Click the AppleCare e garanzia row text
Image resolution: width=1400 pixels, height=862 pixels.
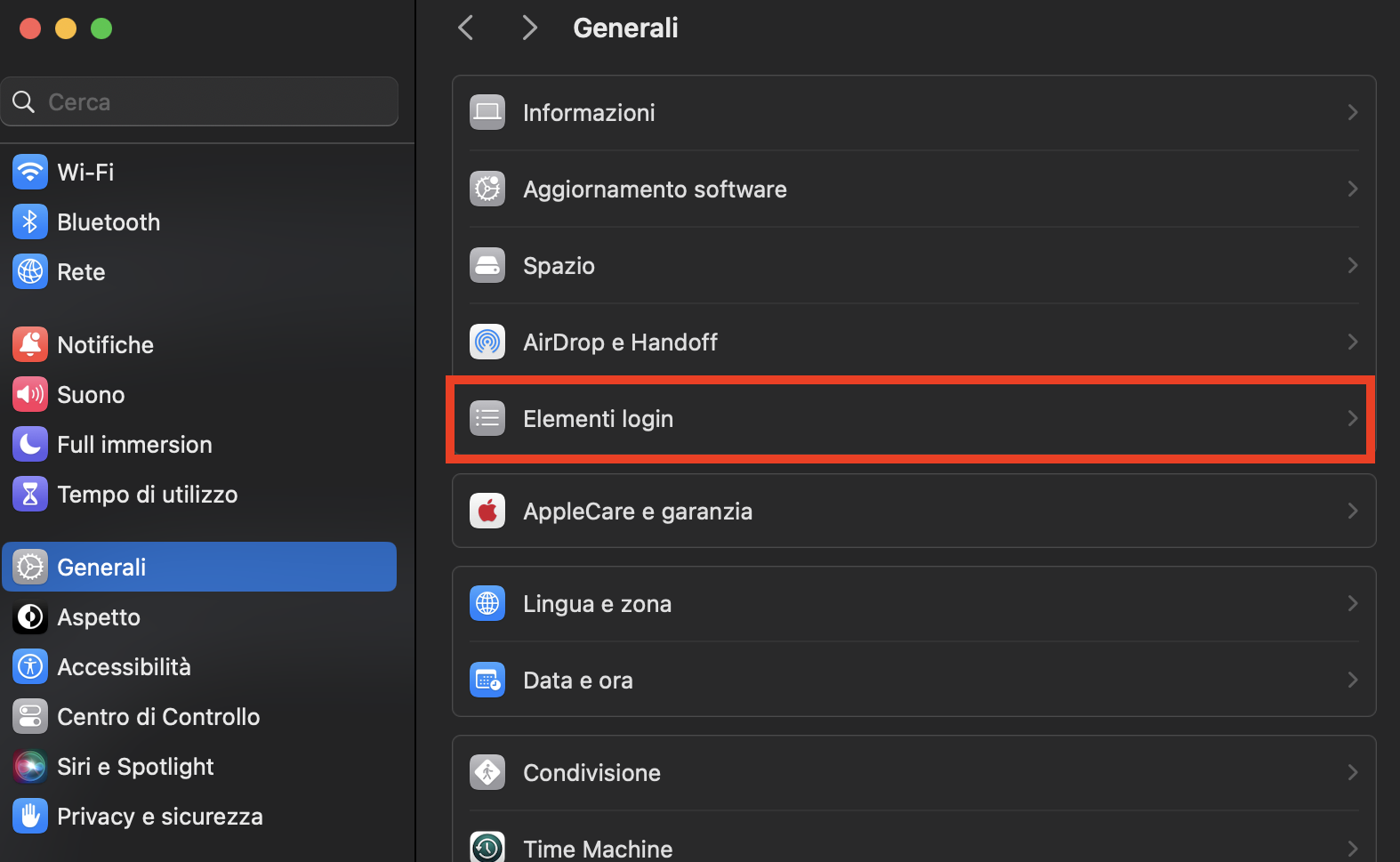coord(638,511)
